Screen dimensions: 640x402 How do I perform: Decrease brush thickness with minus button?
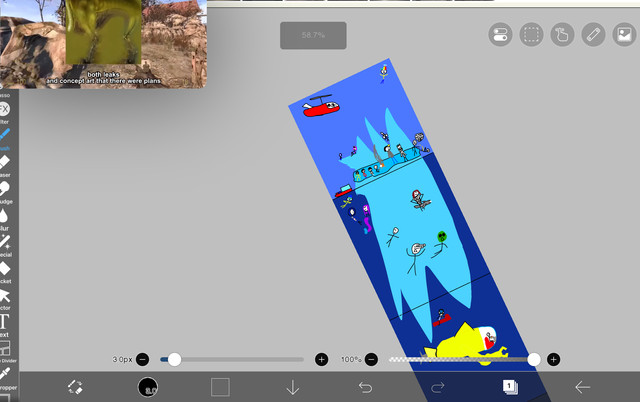(142, 360)
